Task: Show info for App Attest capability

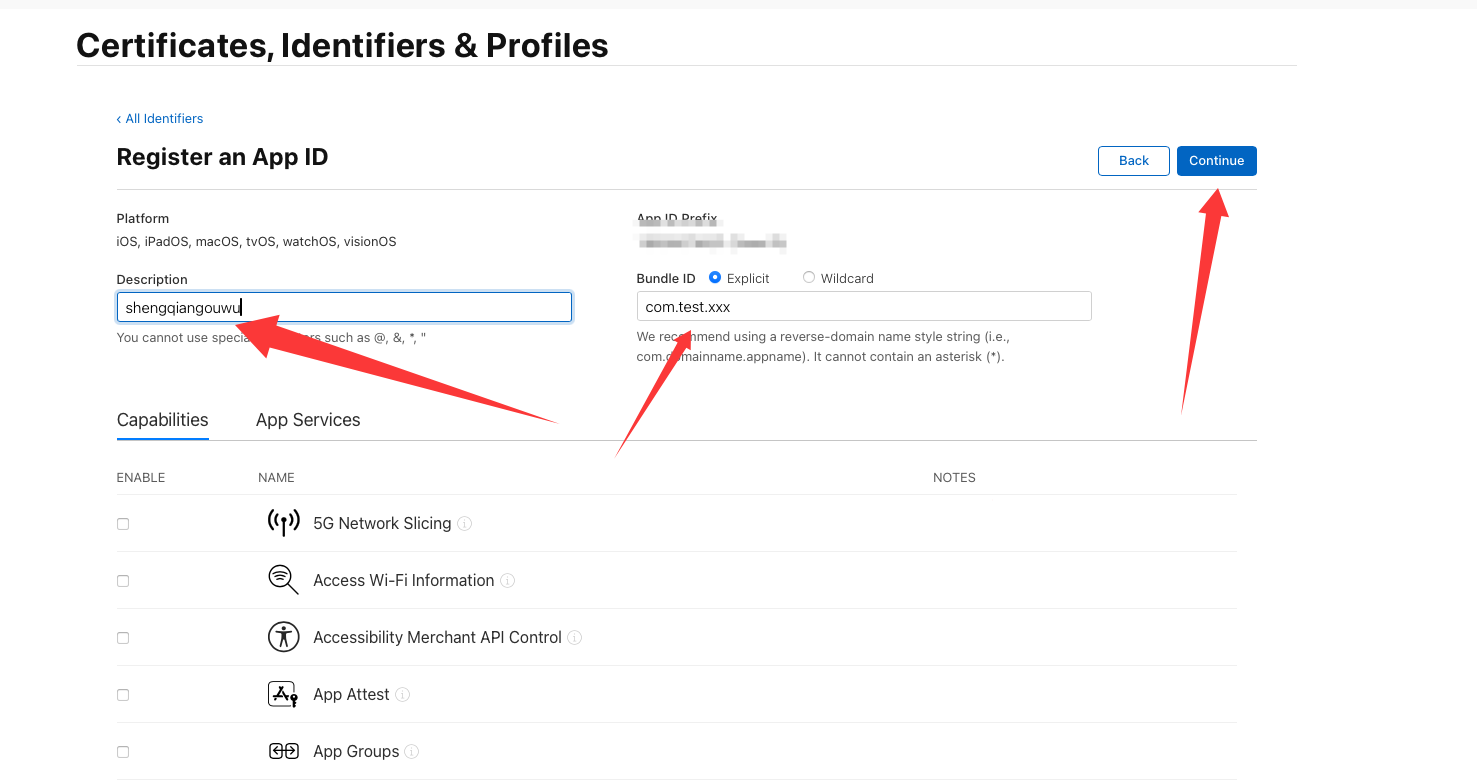Action: pos(403,695)
